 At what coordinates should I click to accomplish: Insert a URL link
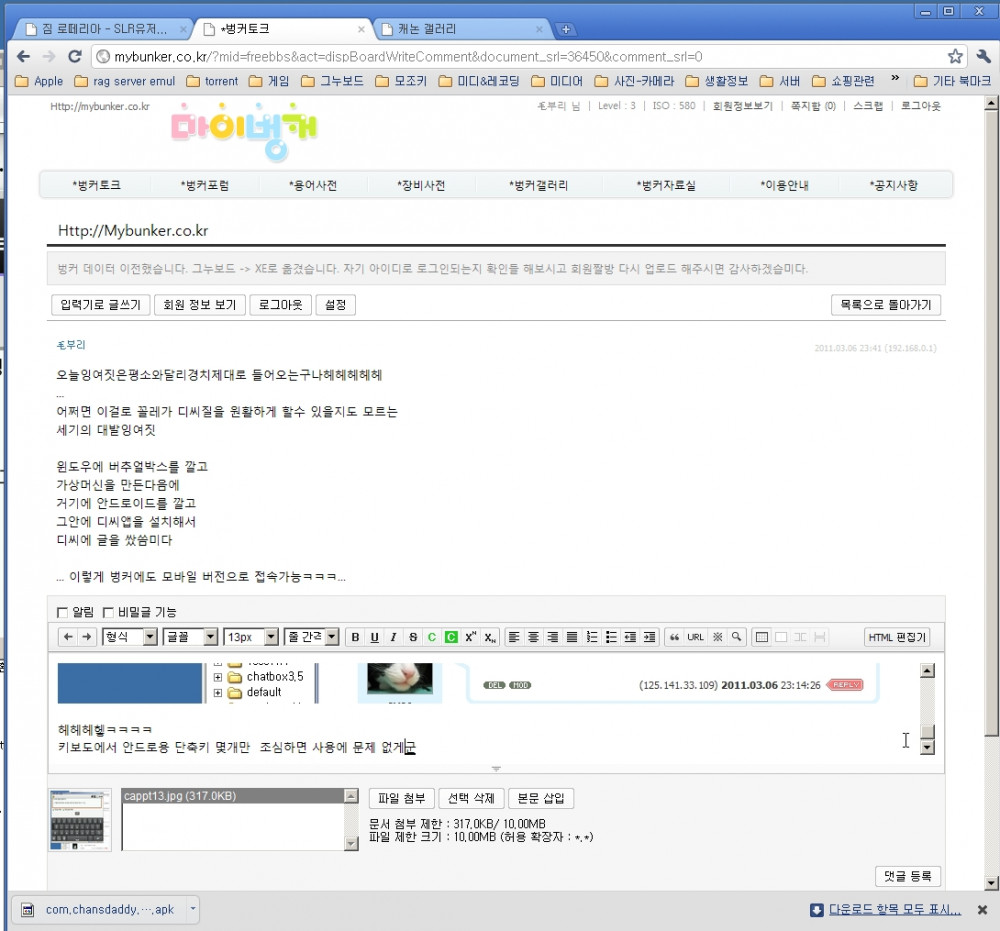click(x=695, y=637)
